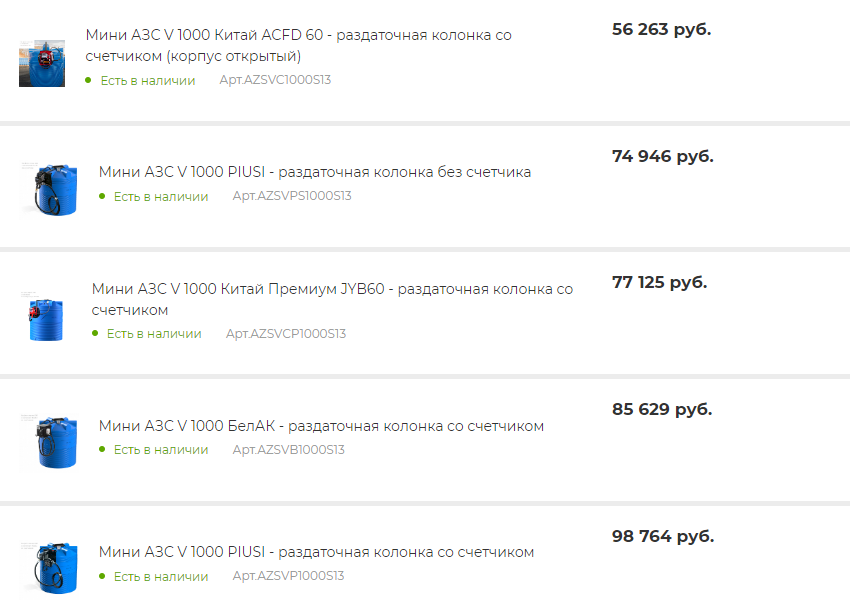Click article number AZSVCP1000S13

[286, 333]
